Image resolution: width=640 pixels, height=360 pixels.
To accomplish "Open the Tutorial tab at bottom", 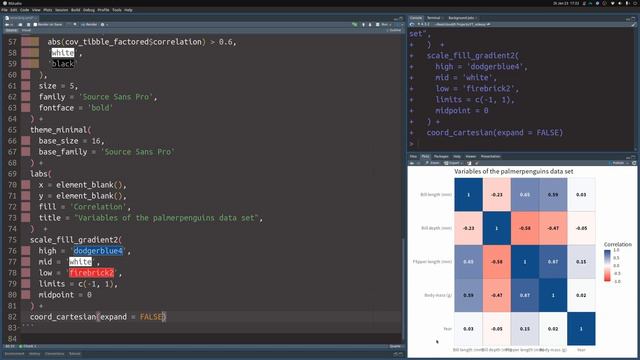I will tap(75, 354).
